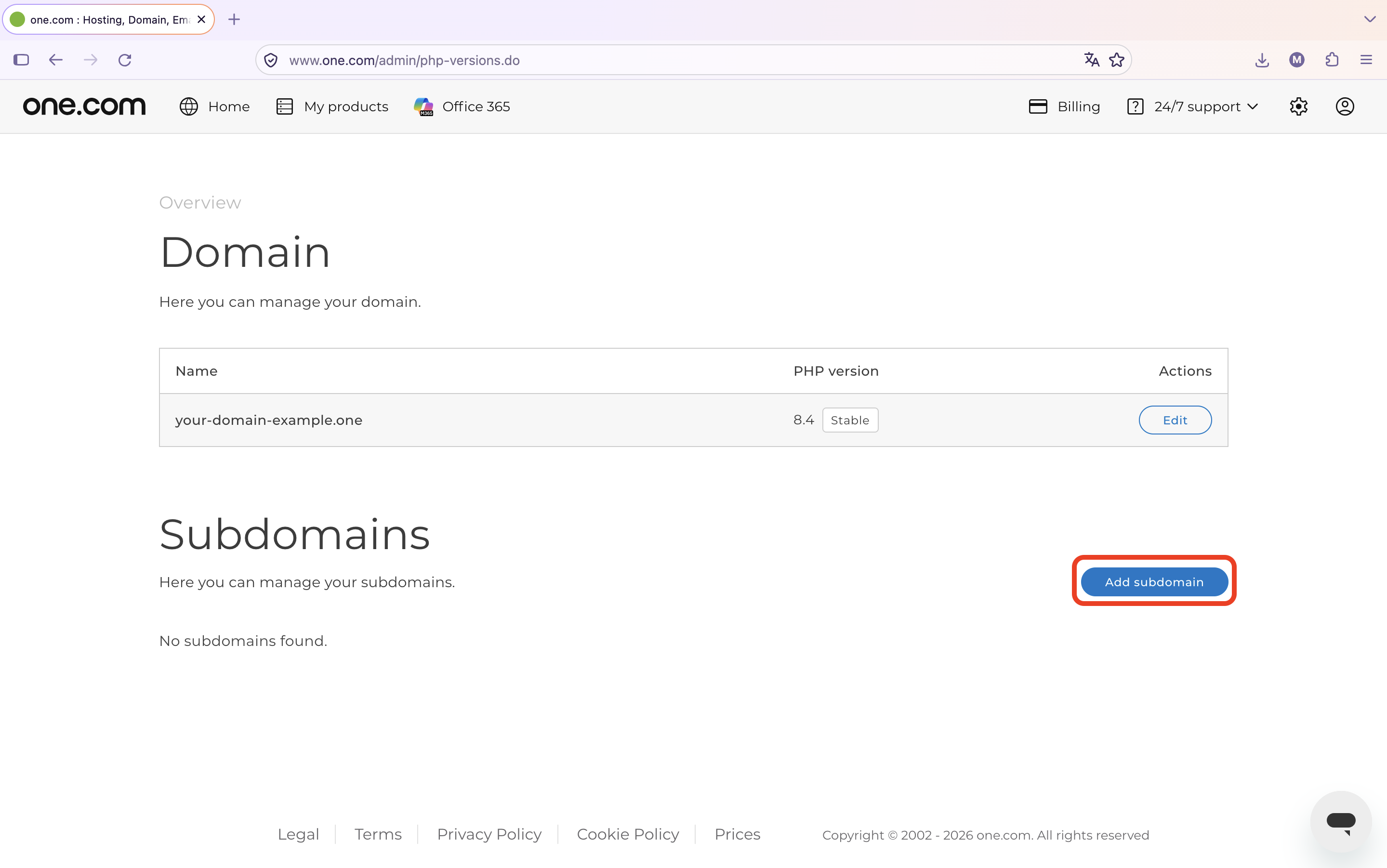Click the Overview breadcrumb link
Screen dimensions: 1387x868
[200, 203]
